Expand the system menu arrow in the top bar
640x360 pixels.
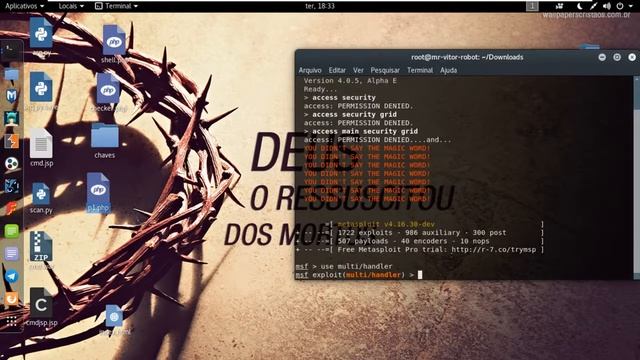click(631, 6)
